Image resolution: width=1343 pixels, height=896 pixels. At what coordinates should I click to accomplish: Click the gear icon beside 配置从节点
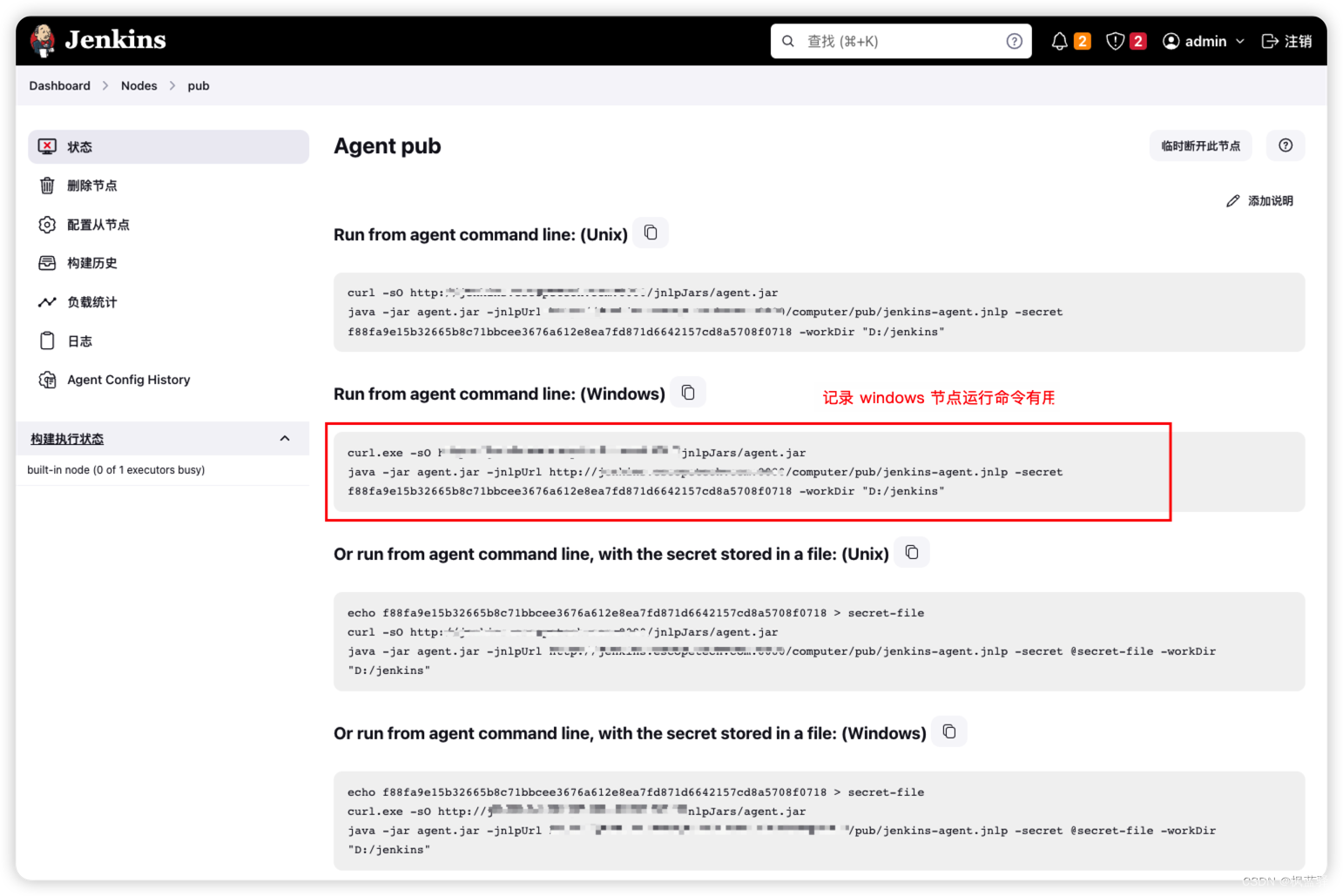(x=47, y=225)
